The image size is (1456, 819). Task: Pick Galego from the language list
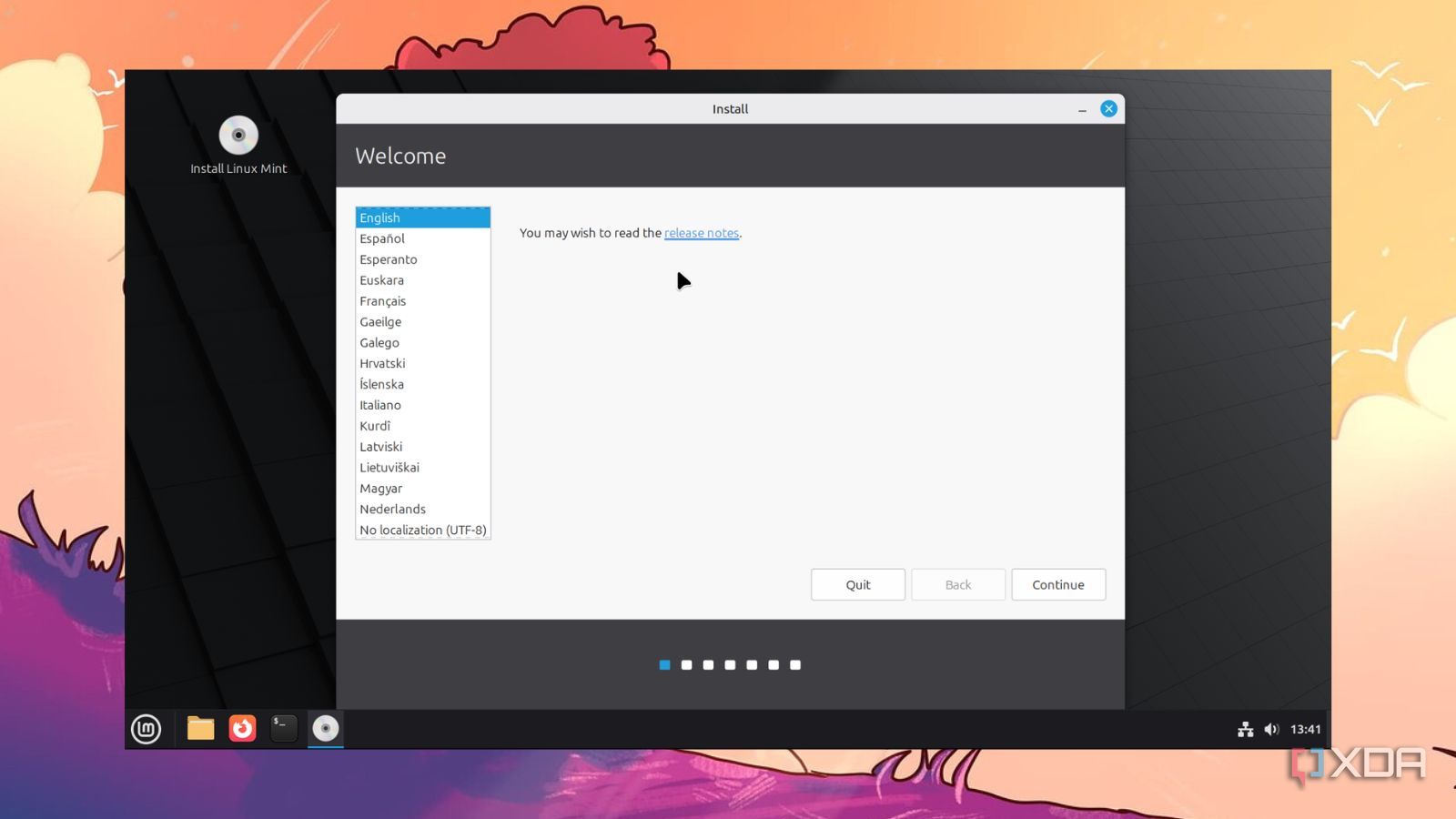tap(423, 343)
